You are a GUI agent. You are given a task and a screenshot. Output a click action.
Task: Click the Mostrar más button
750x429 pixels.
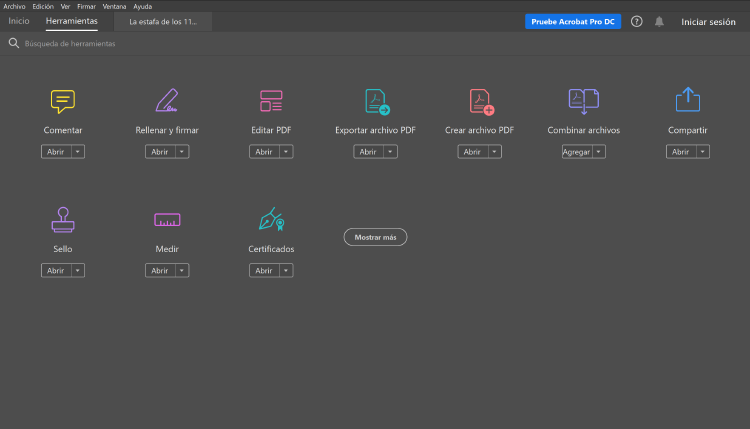point(375,237)
